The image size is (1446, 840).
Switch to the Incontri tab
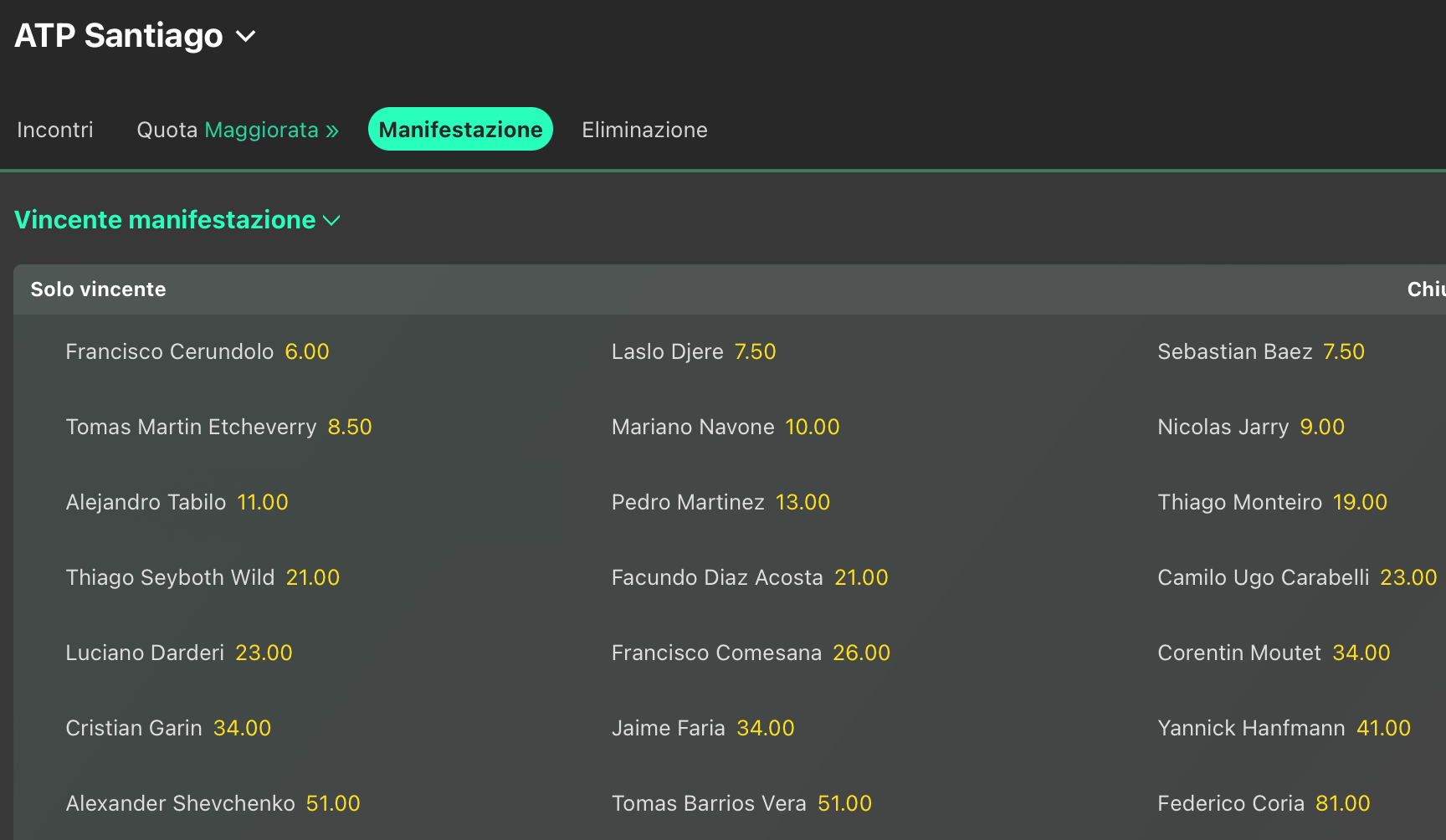pos(55,130)
